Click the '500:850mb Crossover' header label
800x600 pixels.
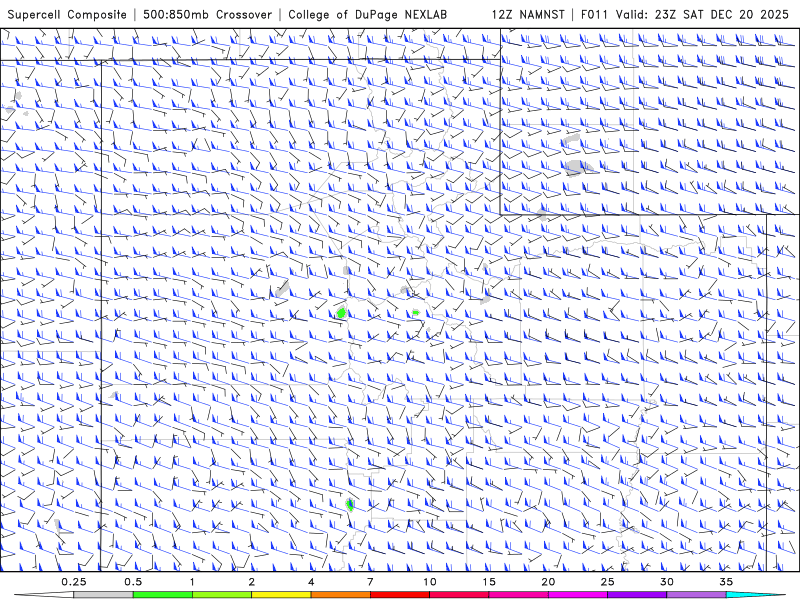point(208,14)
